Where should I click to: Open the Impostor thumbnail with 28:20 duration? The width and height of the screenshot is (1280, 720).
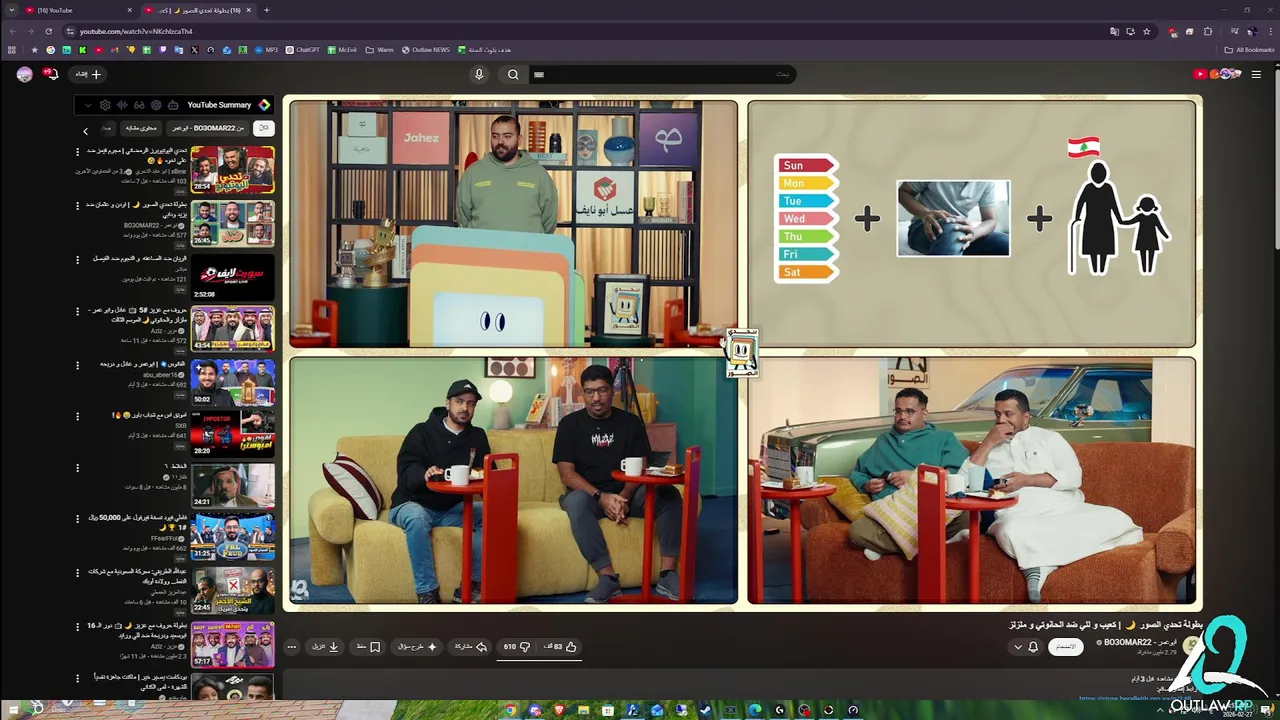point(232,436)
